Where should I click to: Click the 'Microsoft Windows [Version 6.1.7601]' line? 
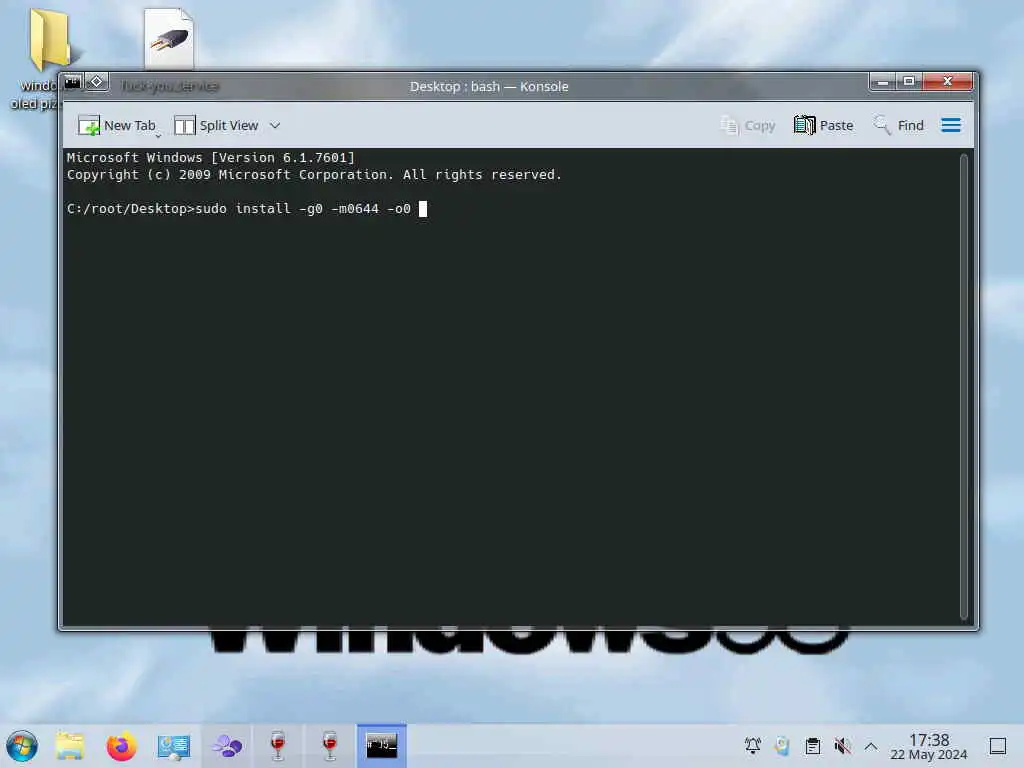pyautogui.click(x=210, y=157)
